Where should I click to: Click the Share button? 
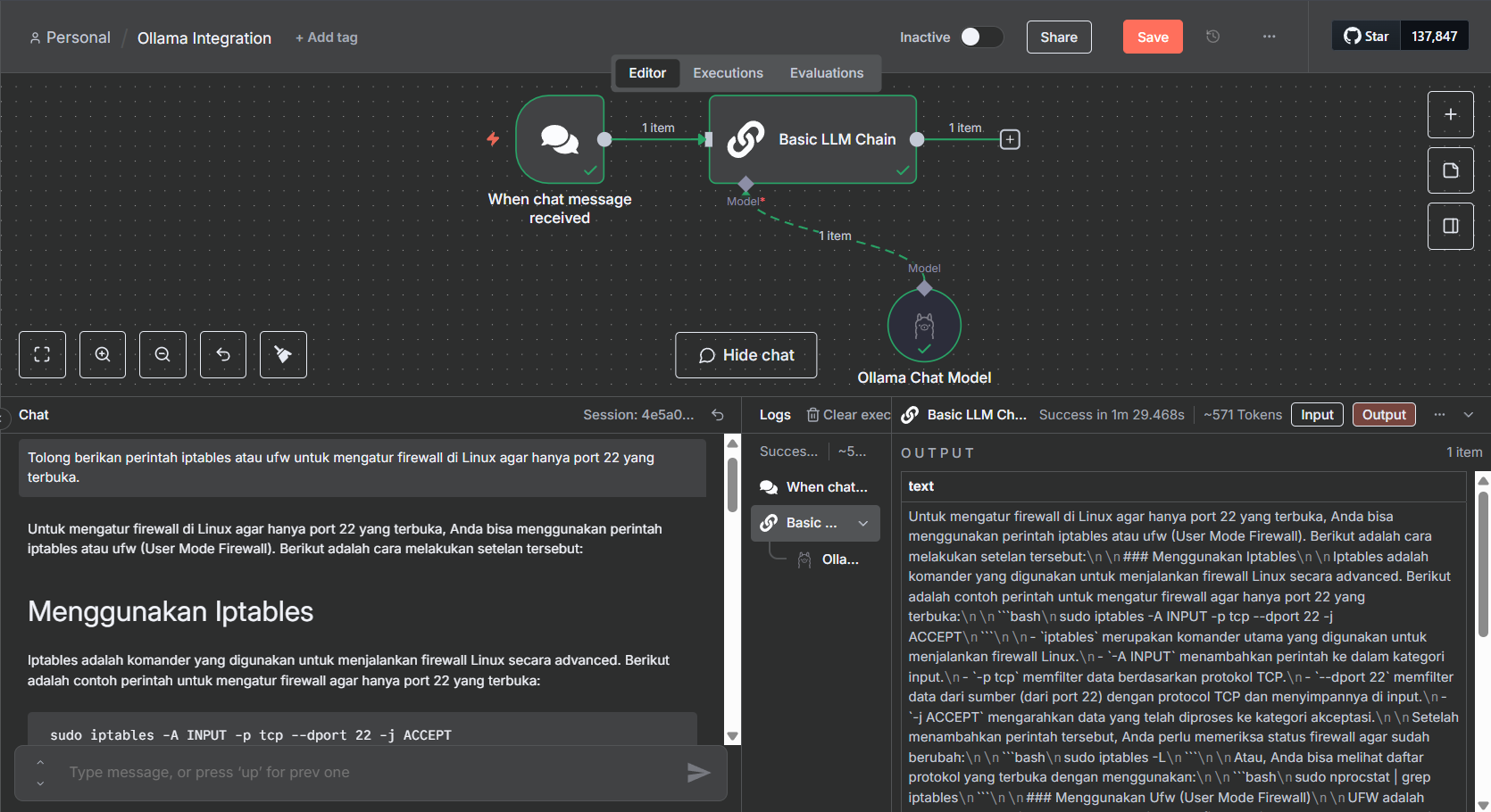pyautogui.click(x=1059, y=37)
